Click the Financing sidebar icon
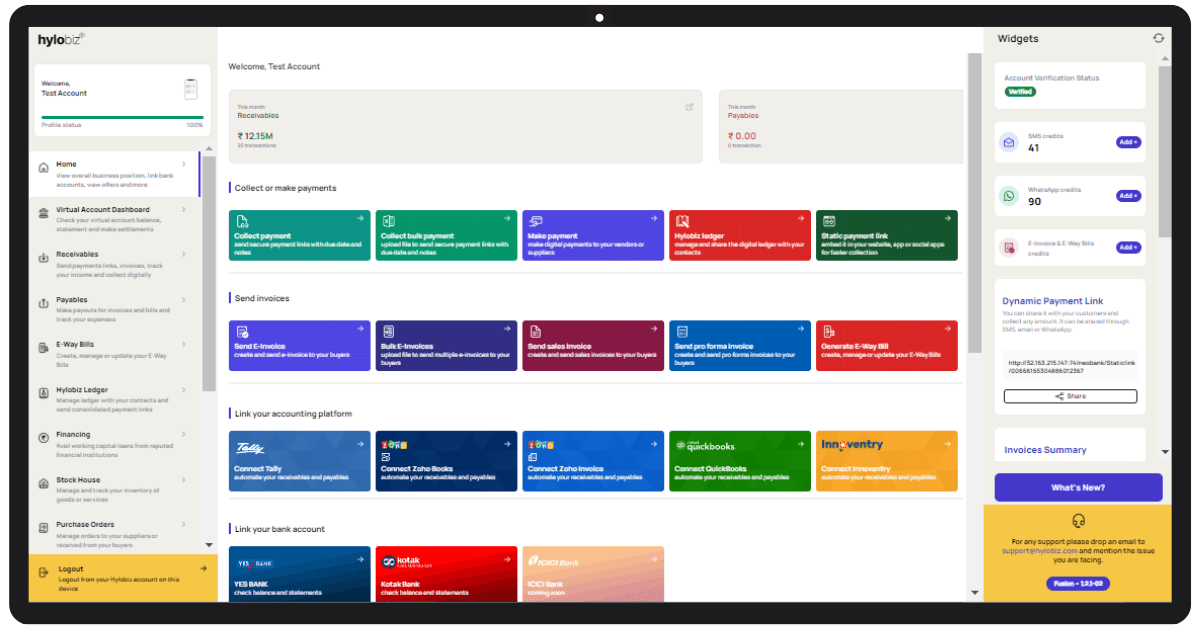Screen dimensions: 1200x630 pos(43,438)
